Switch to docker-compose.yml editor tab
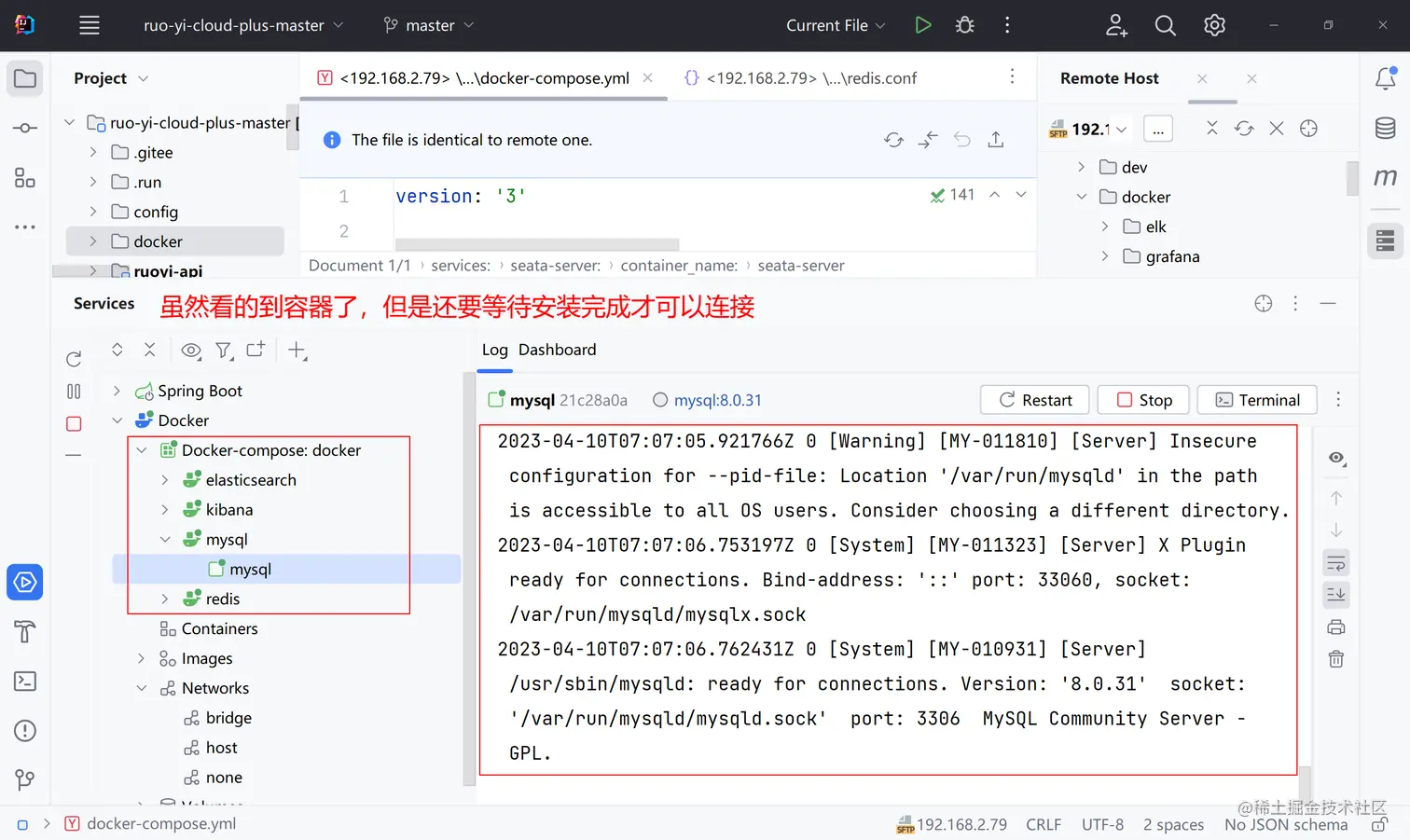The height and width of the screenshot is (840, 1410). [x=484, y=78]
